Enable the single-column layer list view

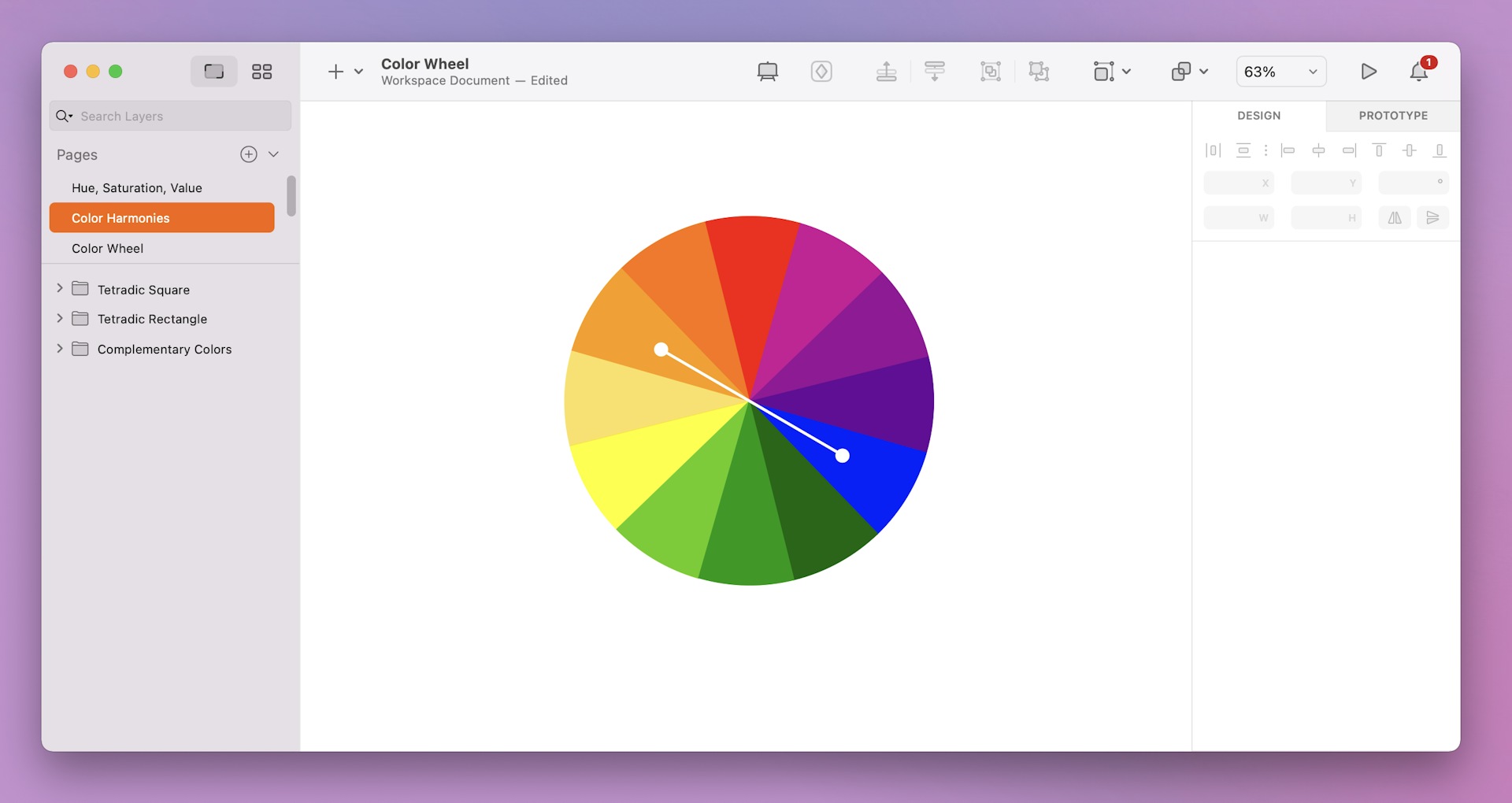coord(213,71)
